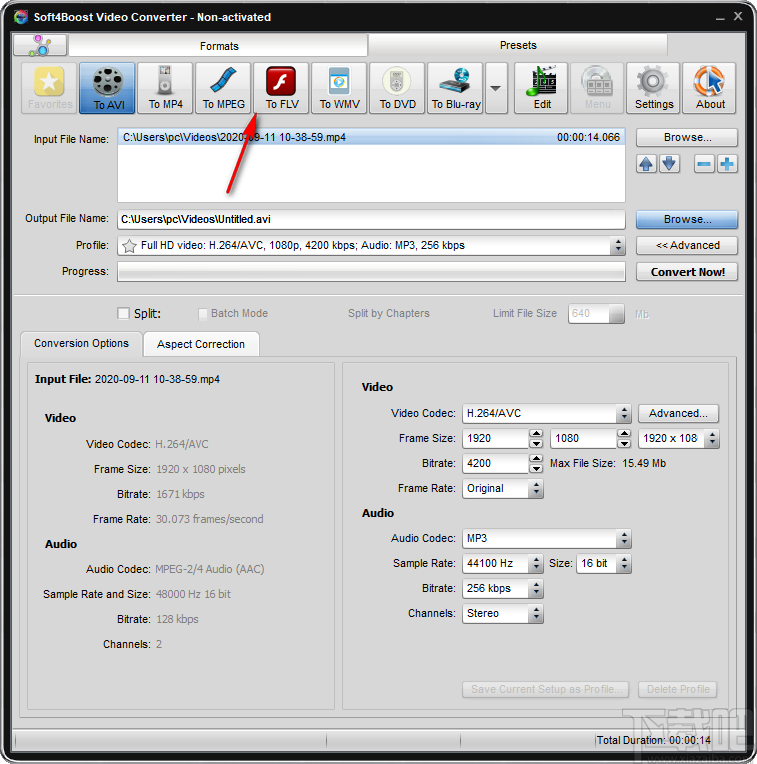This screenshot has width=757, height=764.
Task: Open the Profile dropdown list
Action: (x=618, y=246)
